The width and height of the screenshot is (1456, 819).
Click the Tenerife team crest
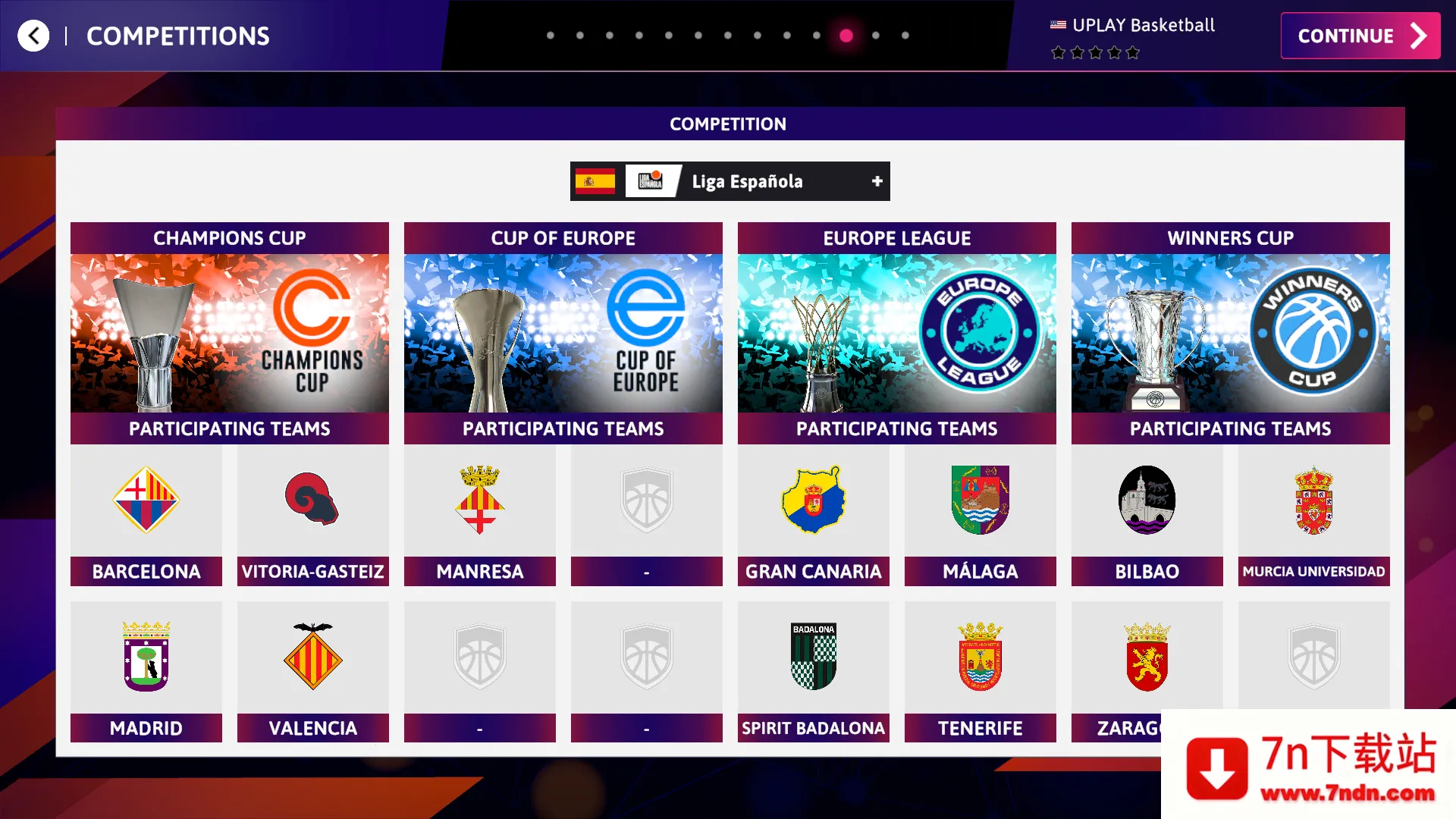click(x=980, y=656)
